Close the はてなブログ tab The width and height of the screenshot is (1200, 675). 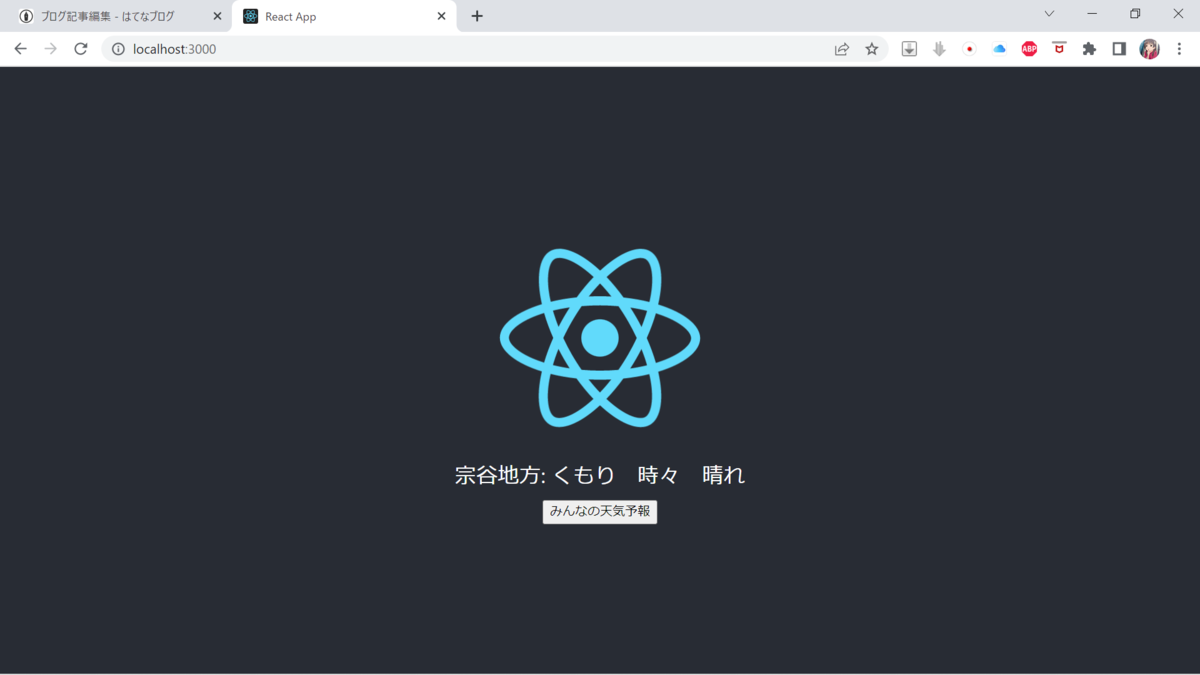[217, 16]
